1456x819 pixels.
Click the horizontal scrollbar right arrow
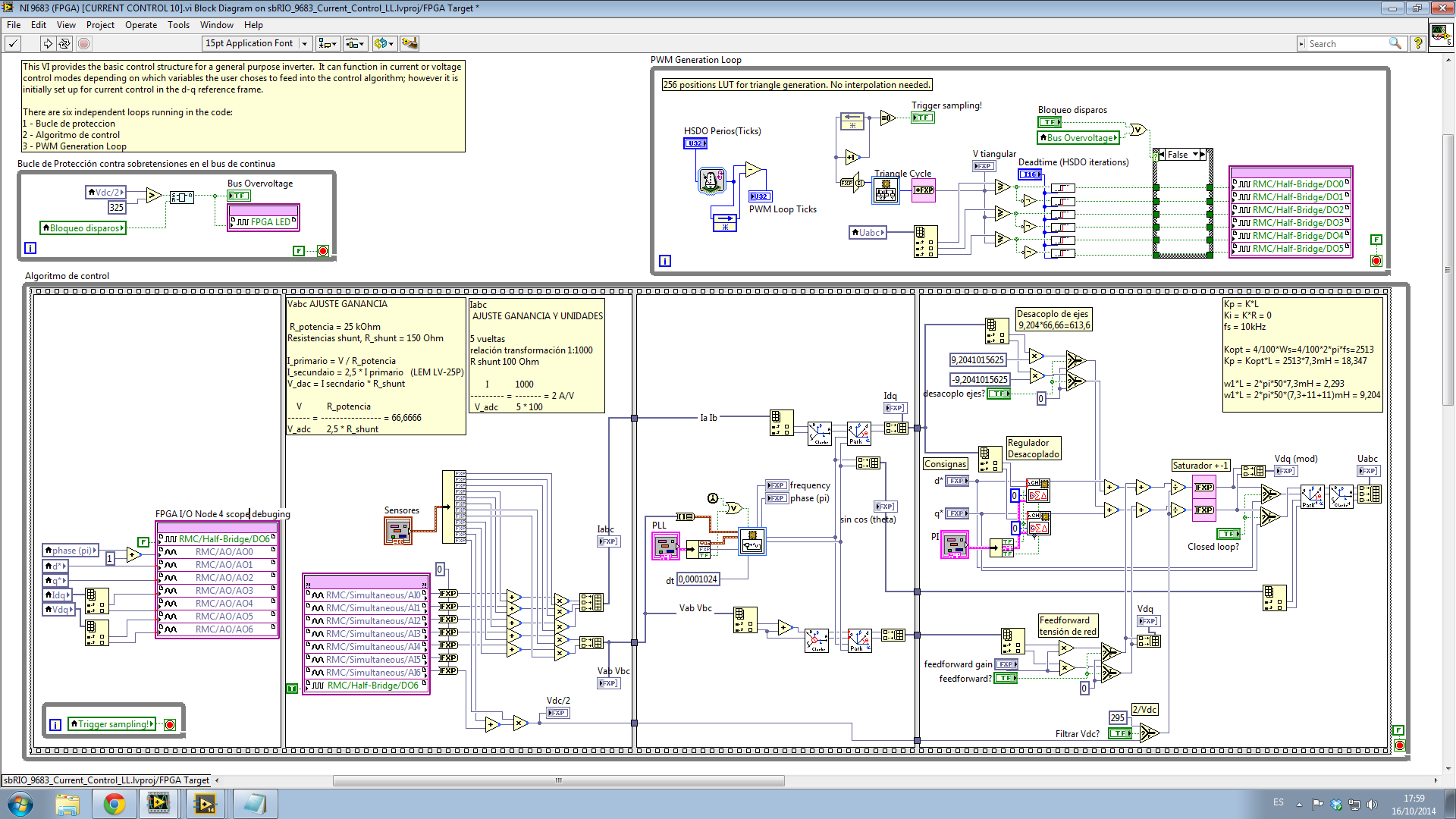click(1436, 780)
